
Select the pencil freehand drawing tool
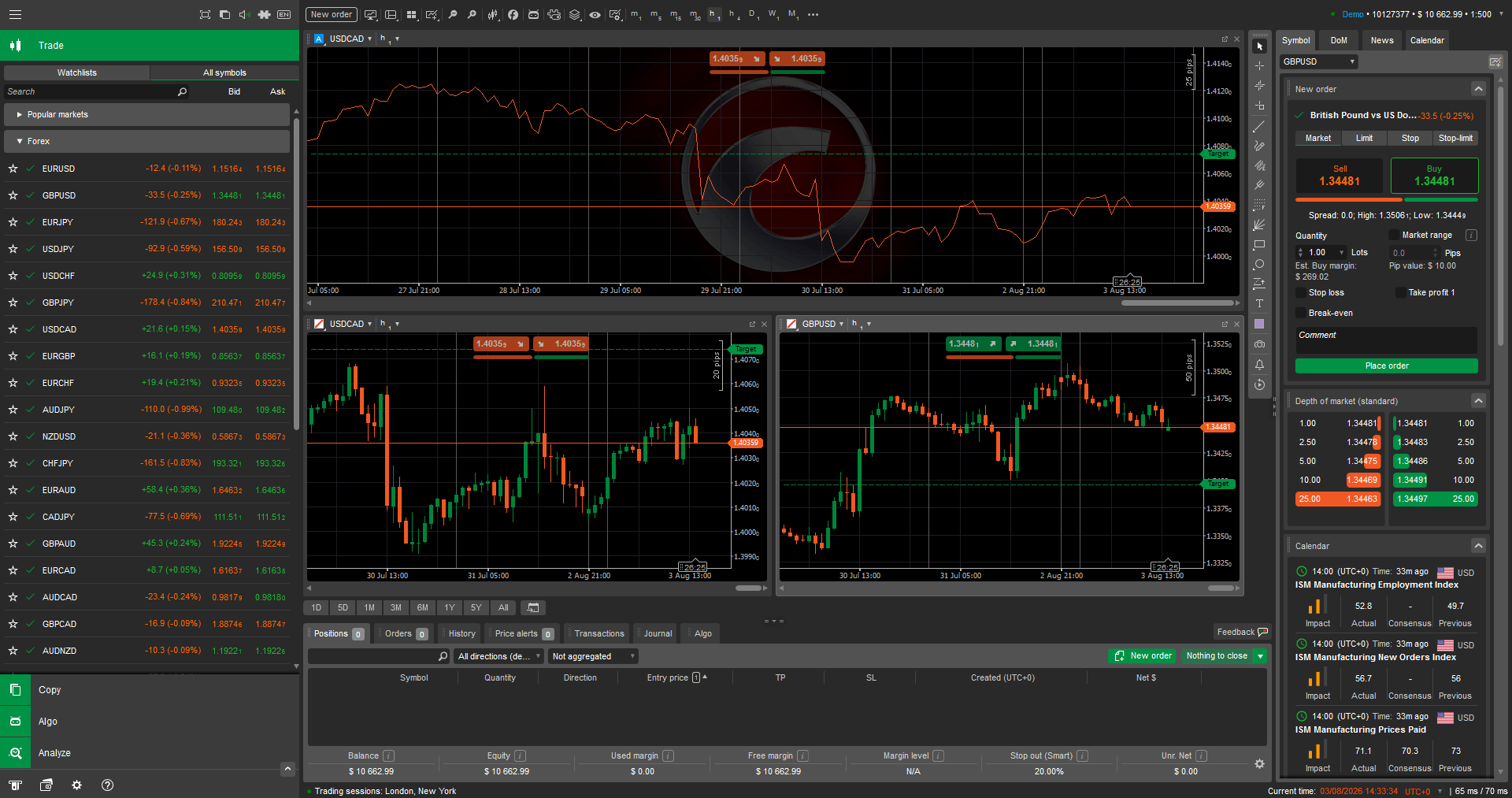[1259, 146]
